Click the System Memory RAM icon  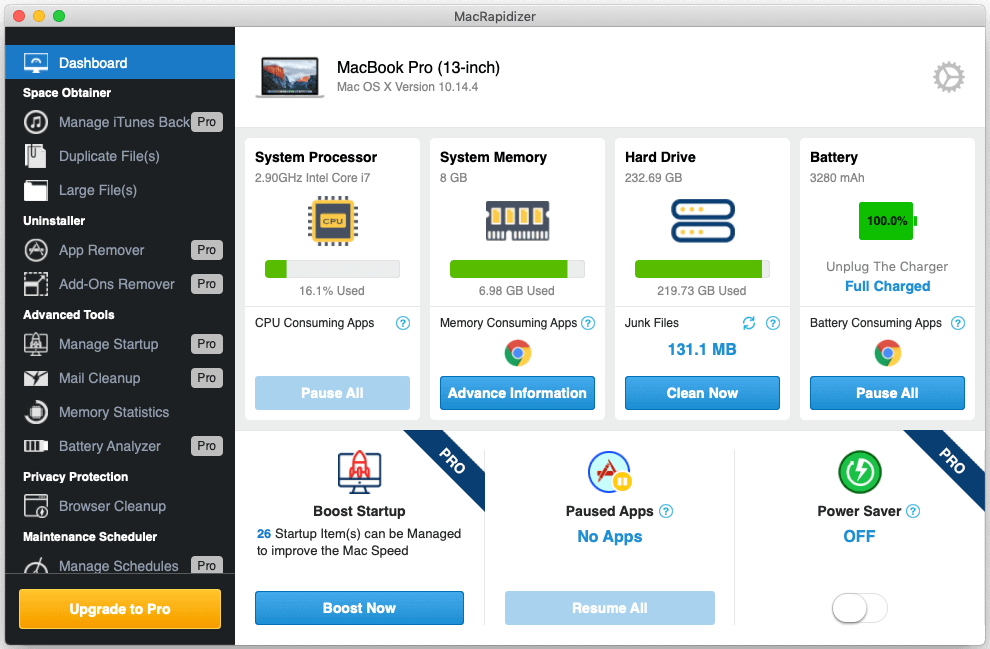(x=517, y=221)
